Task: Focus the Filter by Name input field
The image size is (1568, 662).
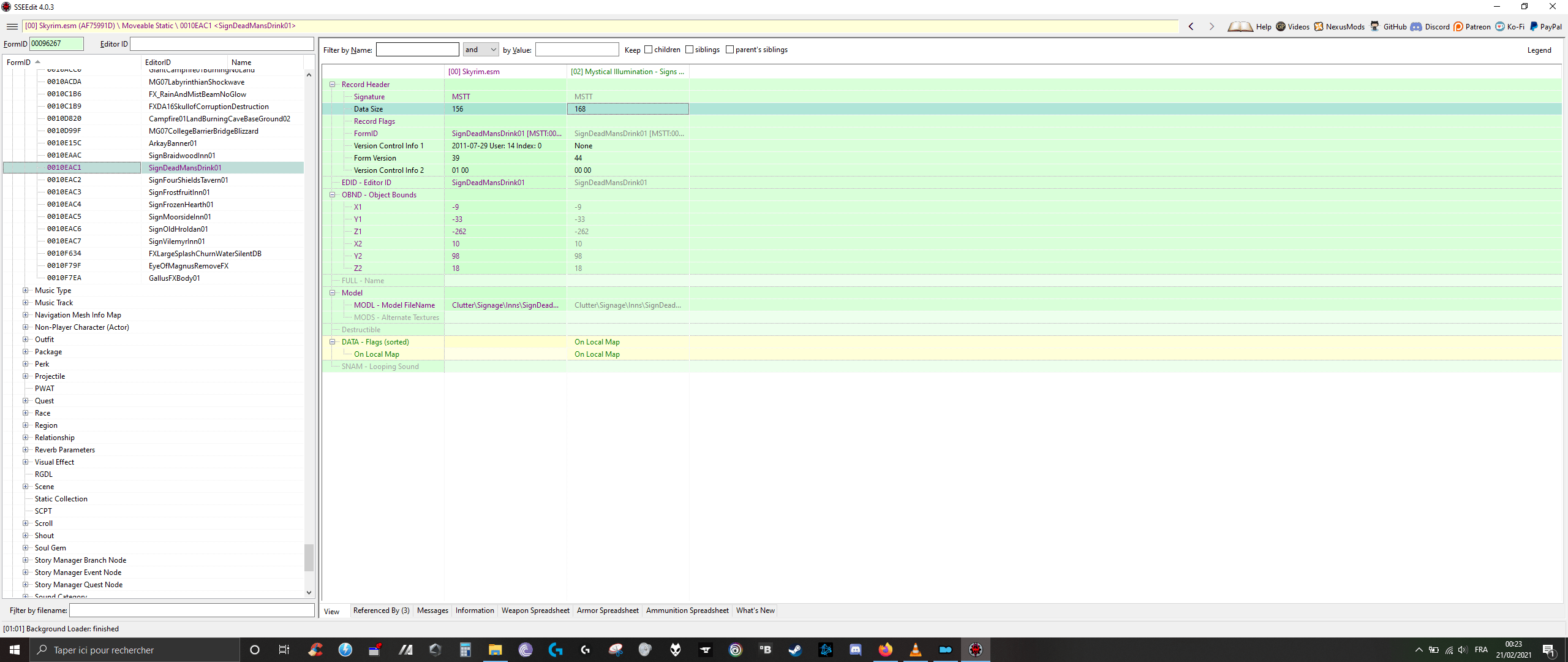Action: pos(417,50)
